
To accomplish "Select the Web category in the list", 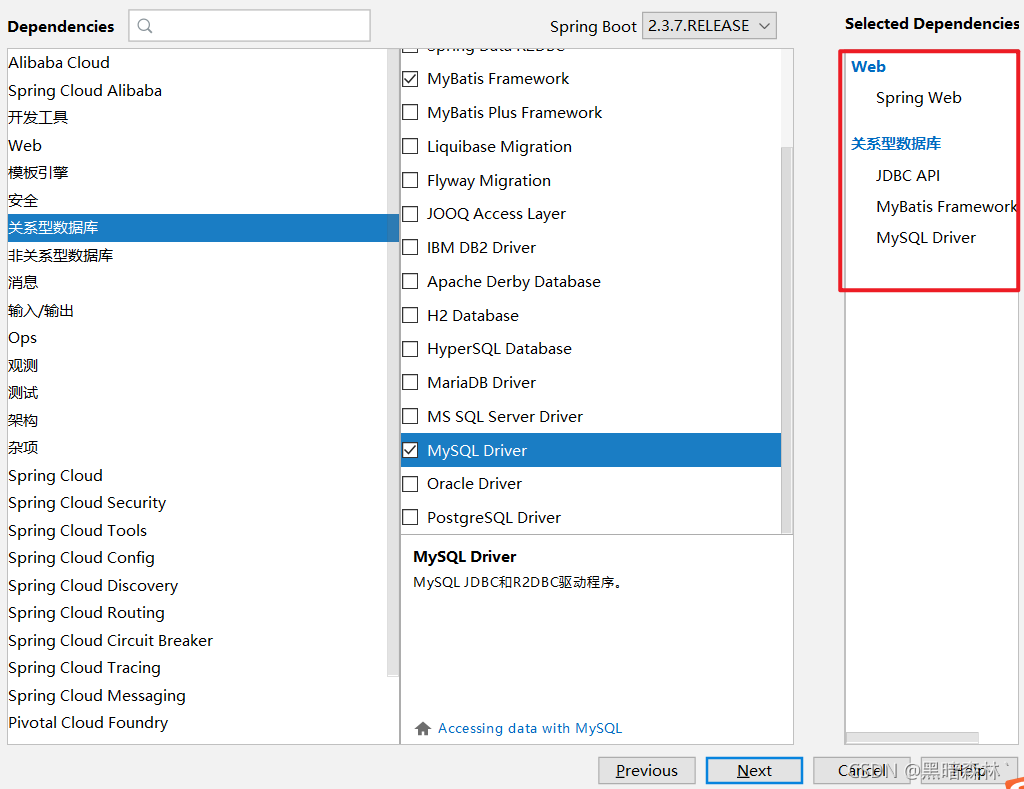I will point(197,145).
